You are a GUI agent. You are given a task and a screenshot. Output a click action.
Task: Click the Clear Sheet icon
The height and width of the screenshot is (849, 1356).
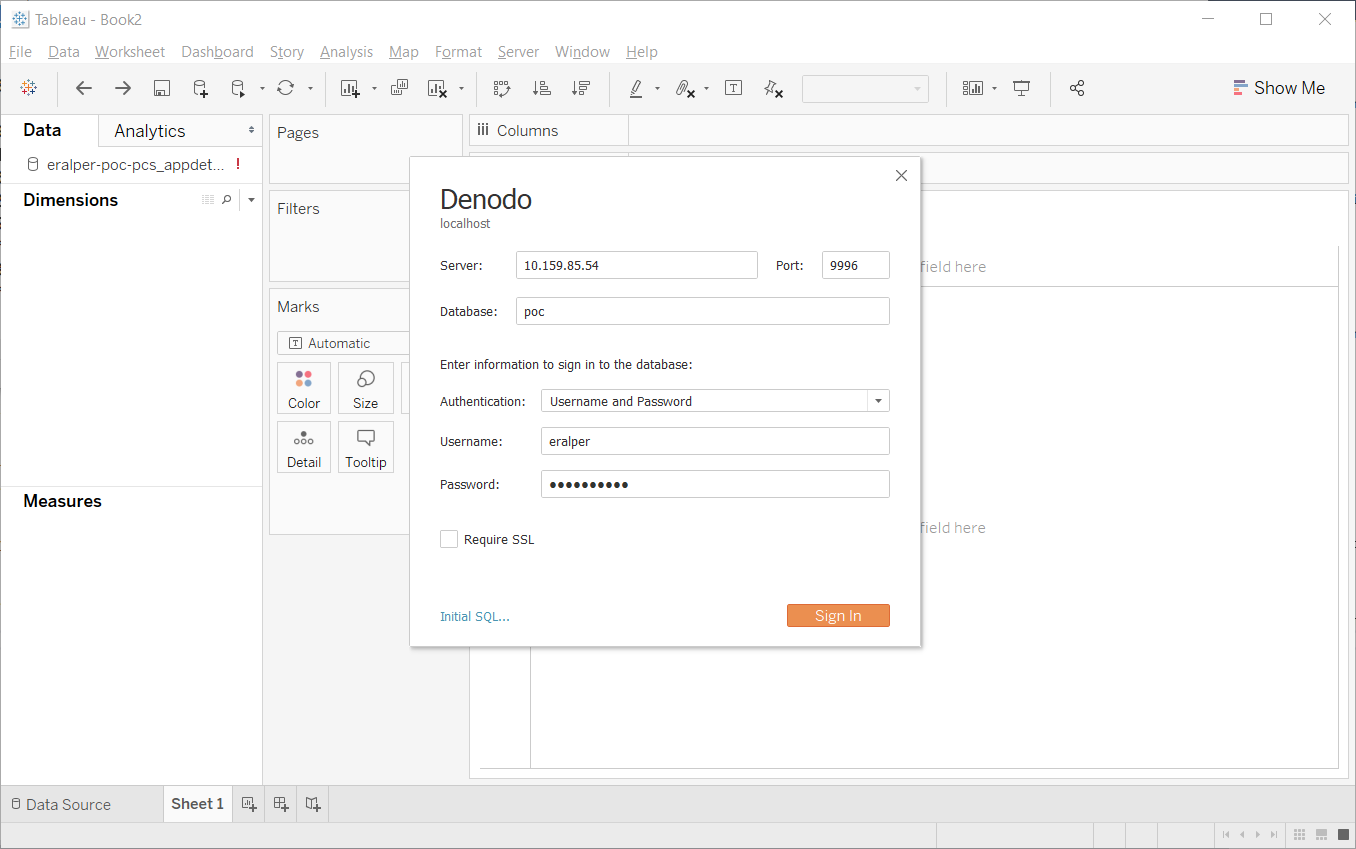coord(437,88)
